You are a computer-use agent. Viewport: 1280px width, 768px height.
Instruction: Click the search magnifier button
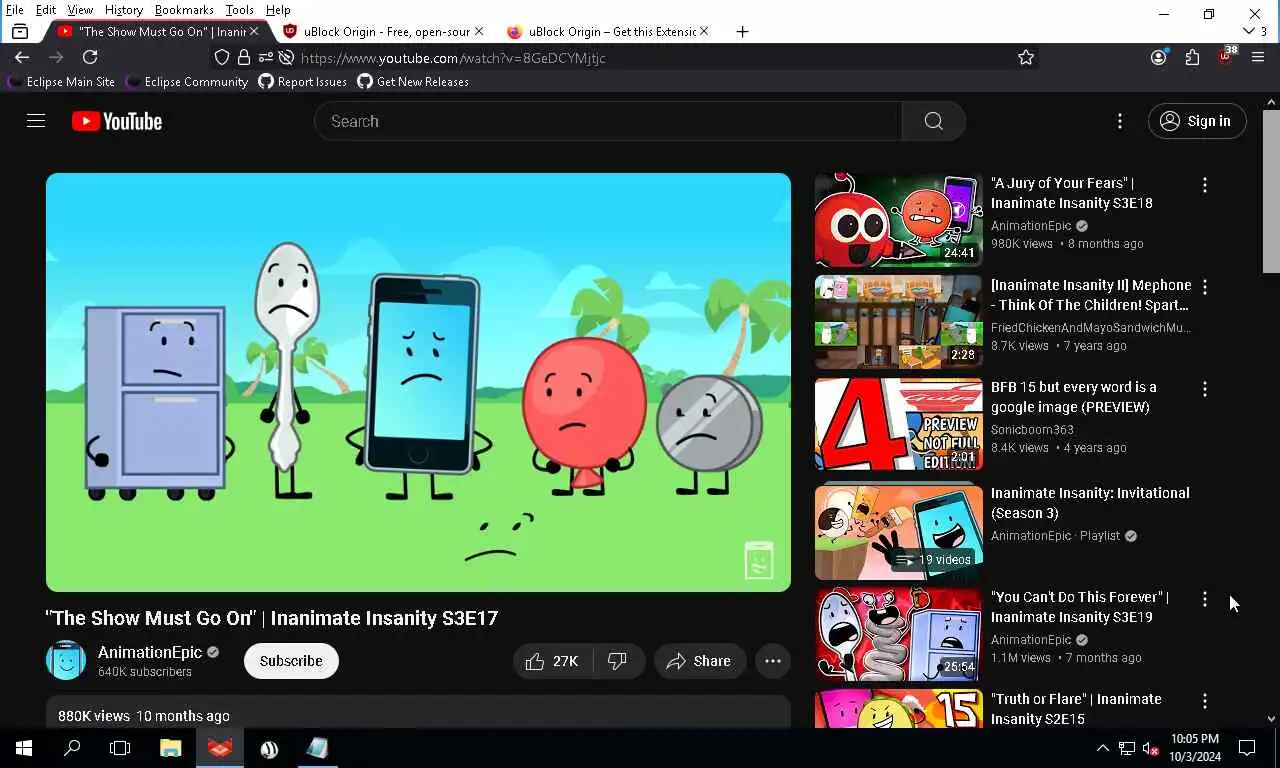tap(933, 121)
